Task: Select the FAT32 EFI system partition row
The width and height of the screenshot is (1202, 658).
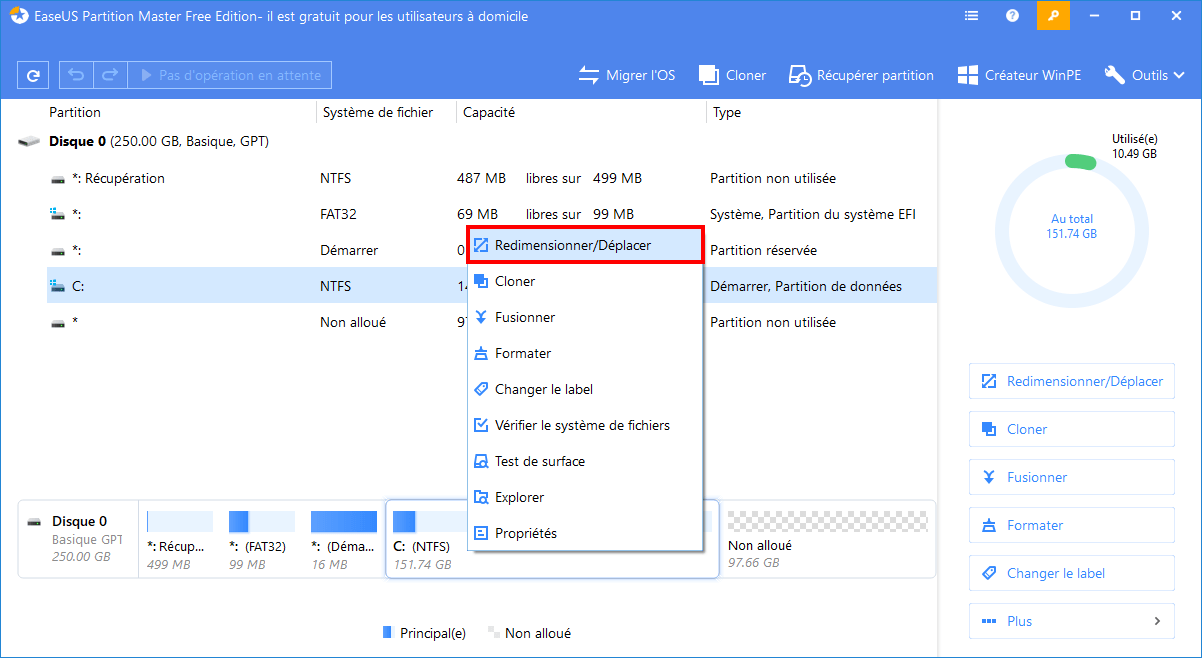Action: [492, 214]
